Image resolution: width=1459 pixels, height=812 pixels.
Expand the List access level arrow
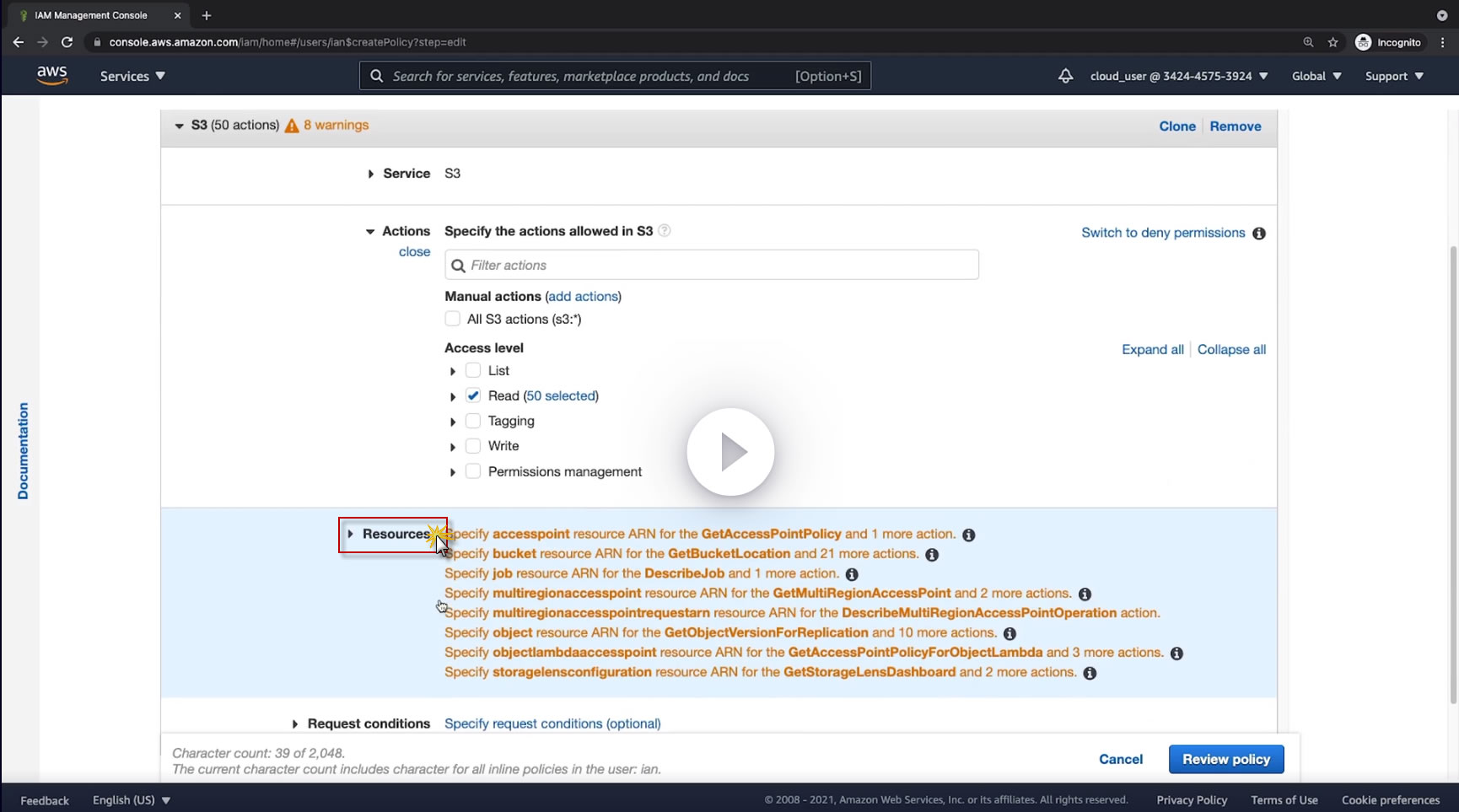click(x=453, y=371)
